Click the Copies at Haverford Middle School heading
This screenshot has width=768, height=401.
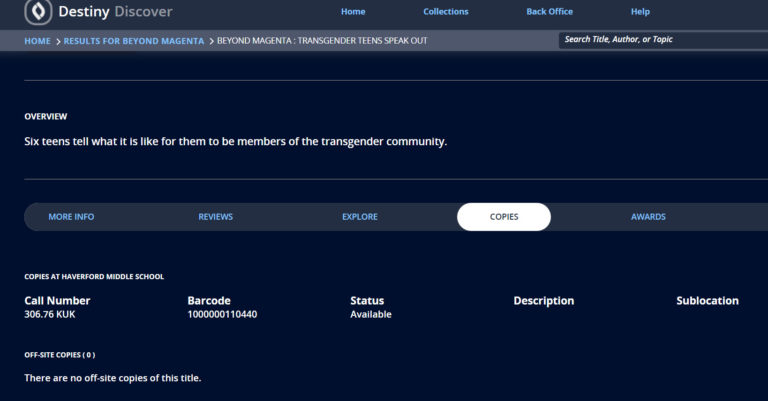(x=94, y=277)
